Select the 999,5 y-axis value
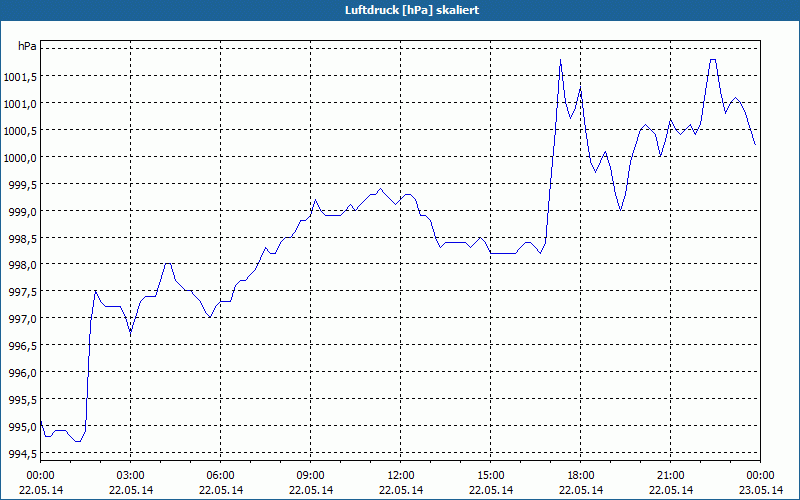The image size is (800, 500). tap(23, 185)
